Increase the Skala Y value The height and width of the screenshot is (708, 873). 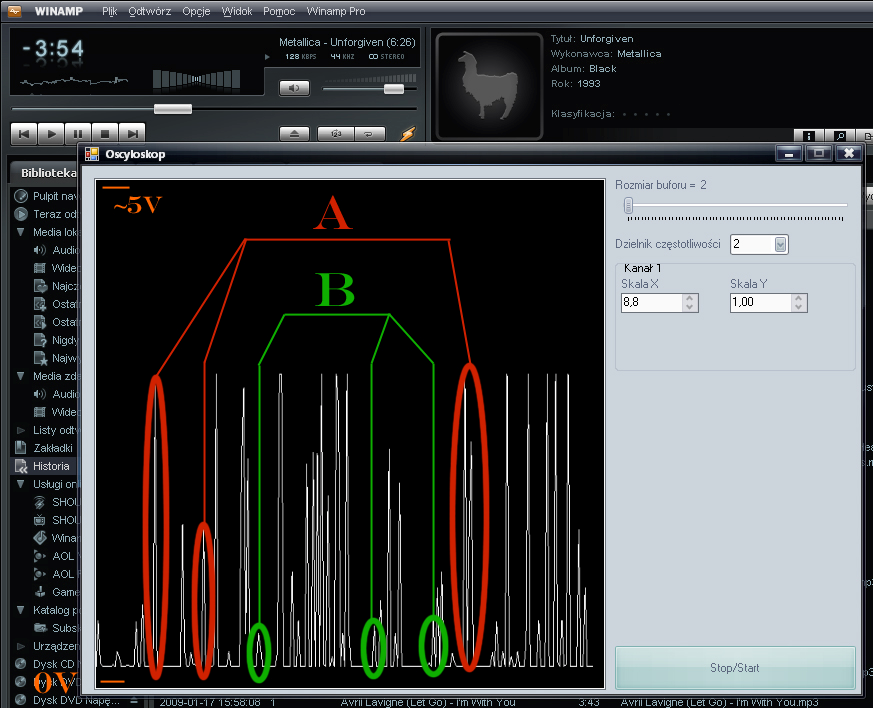tap(799, 298)
